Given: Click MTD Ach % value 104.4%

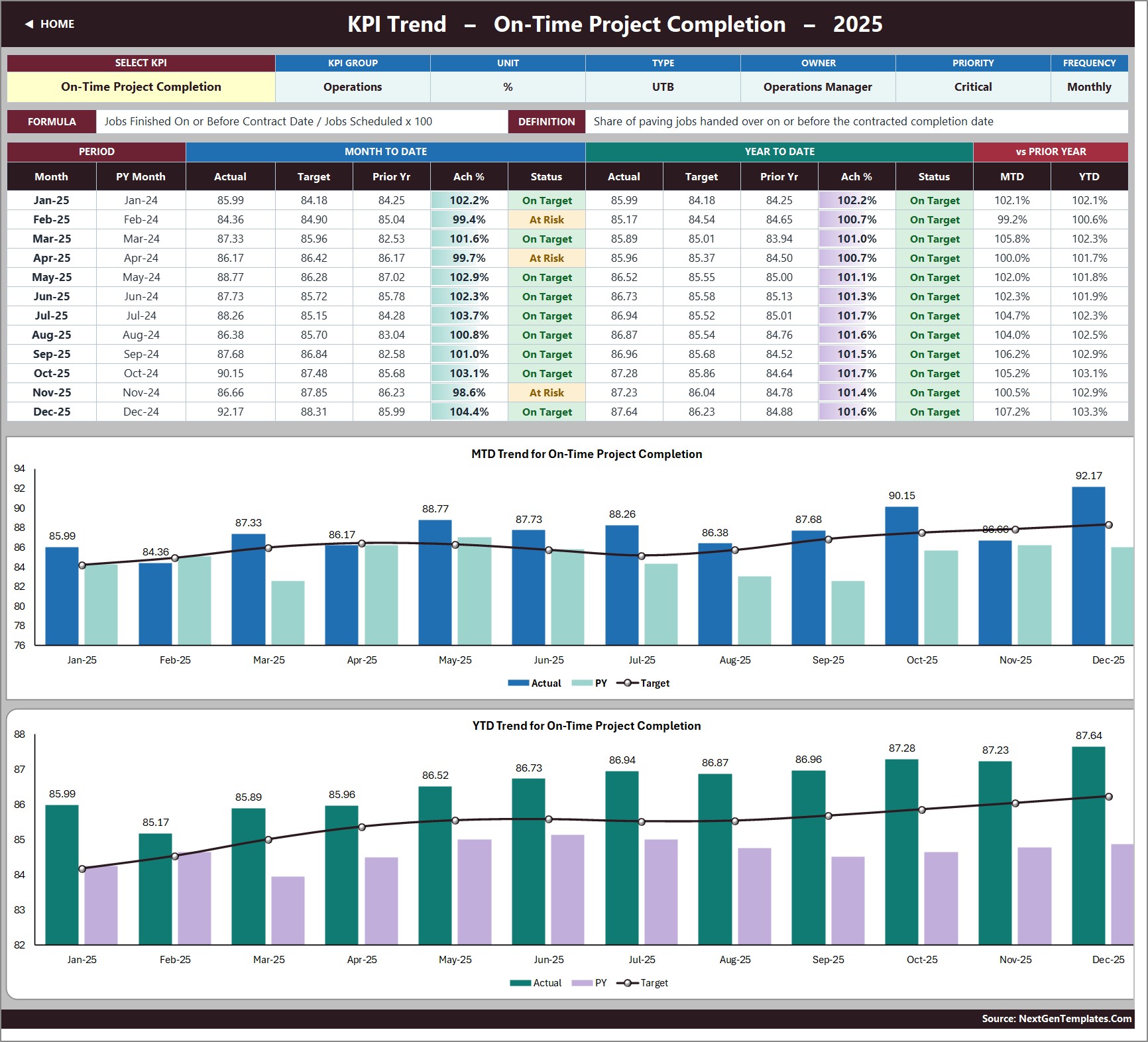Looking at the screenshot, I should pos(469,412).
